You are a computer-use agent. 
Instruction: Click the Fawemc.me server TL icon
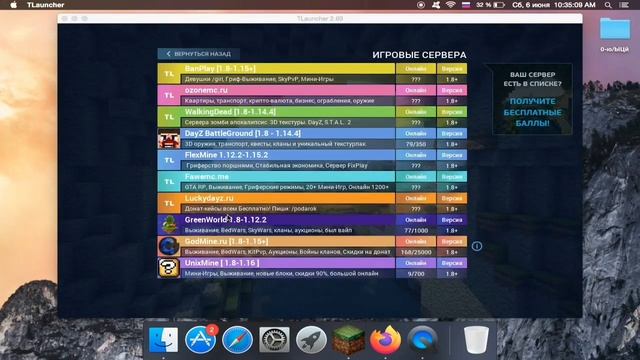point(169,182)
